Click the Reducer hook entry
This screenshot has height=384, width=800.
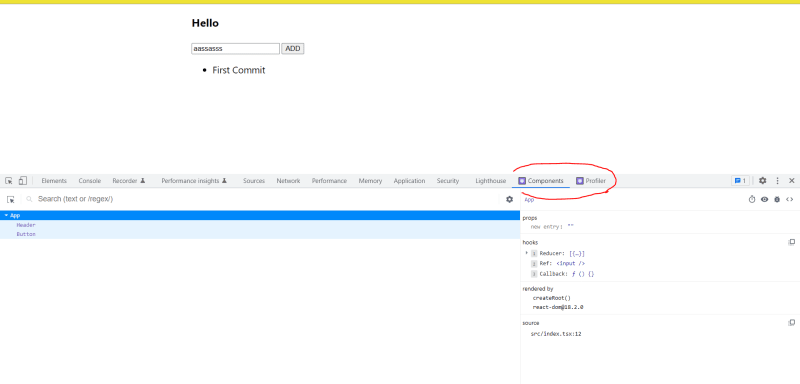coord(562,253)
